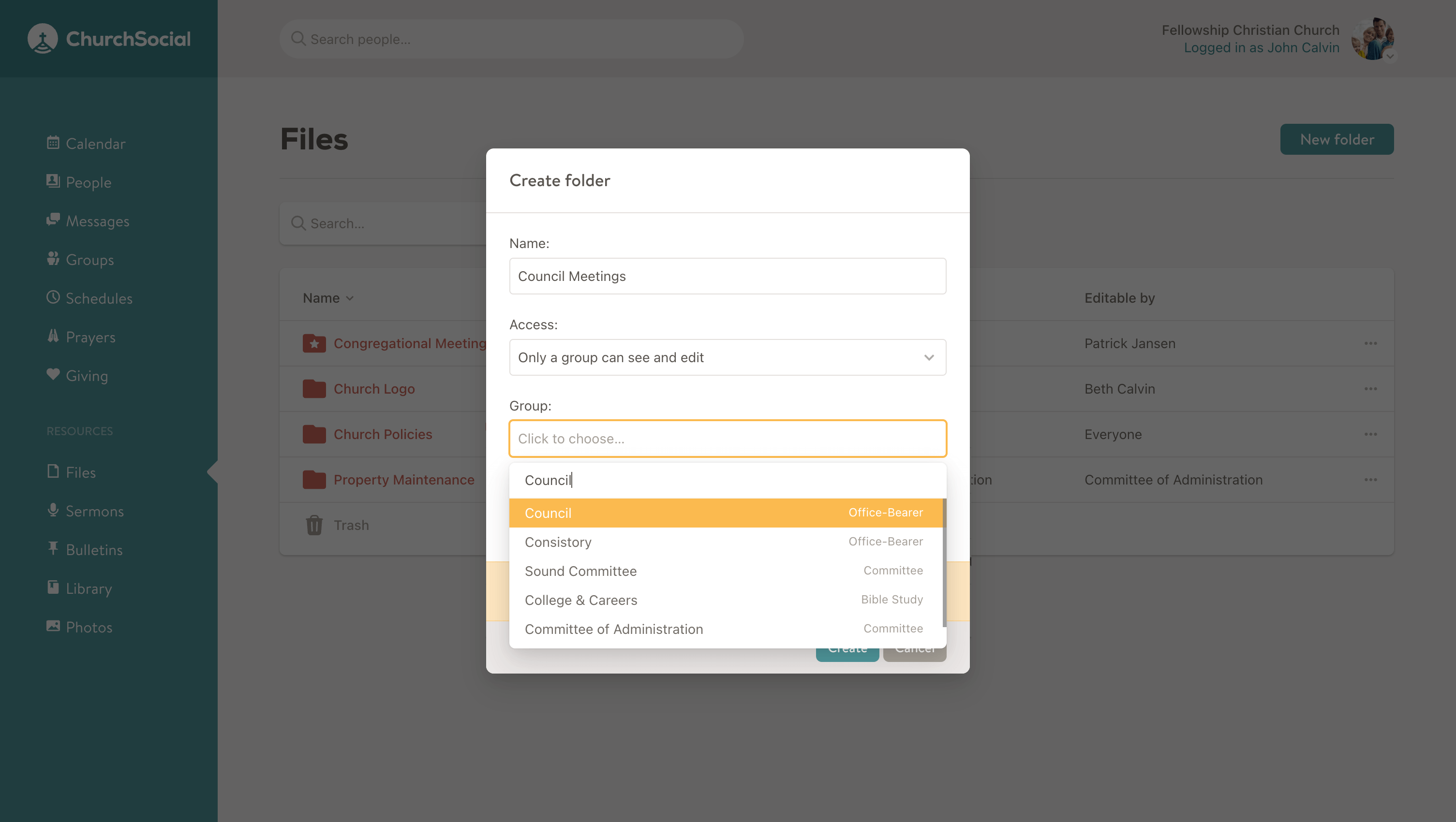Image resolution: width=1456 pixels, height=822 pixels.
Task: Click the magnifier icon in Search people
Action: tap(298, 38)
